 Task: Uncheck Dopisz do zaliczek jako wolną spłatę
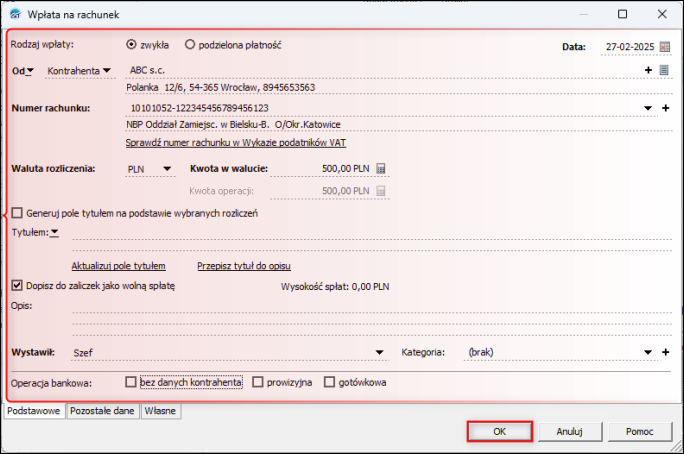pos(17,286)
